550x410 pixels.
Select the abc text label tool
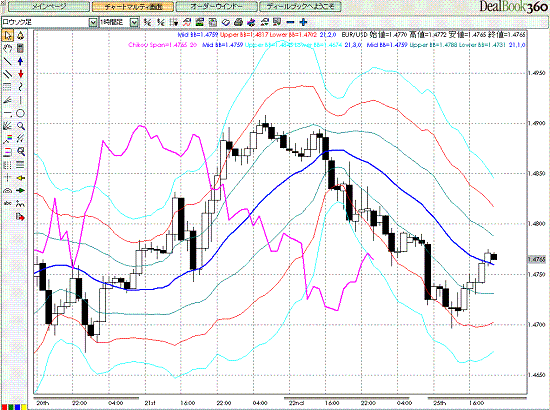(x=8, y=203)
